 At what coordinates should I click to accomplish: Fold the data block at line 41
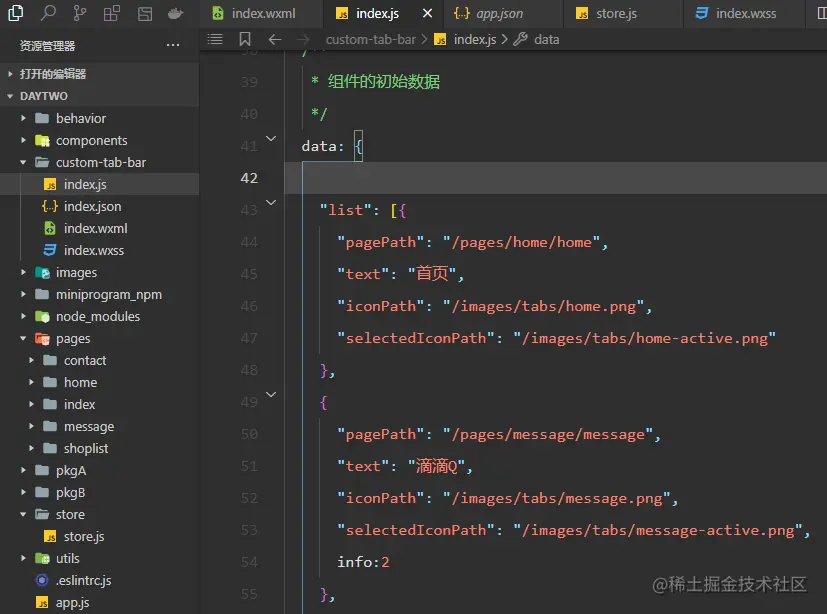pos(271,139)
